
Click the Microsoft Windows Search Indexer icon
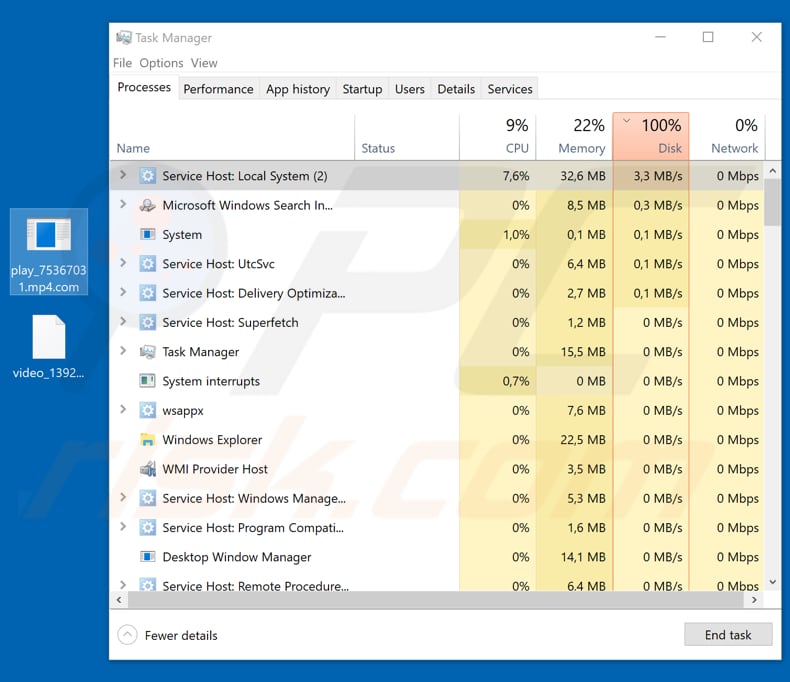tap(148, 205)
